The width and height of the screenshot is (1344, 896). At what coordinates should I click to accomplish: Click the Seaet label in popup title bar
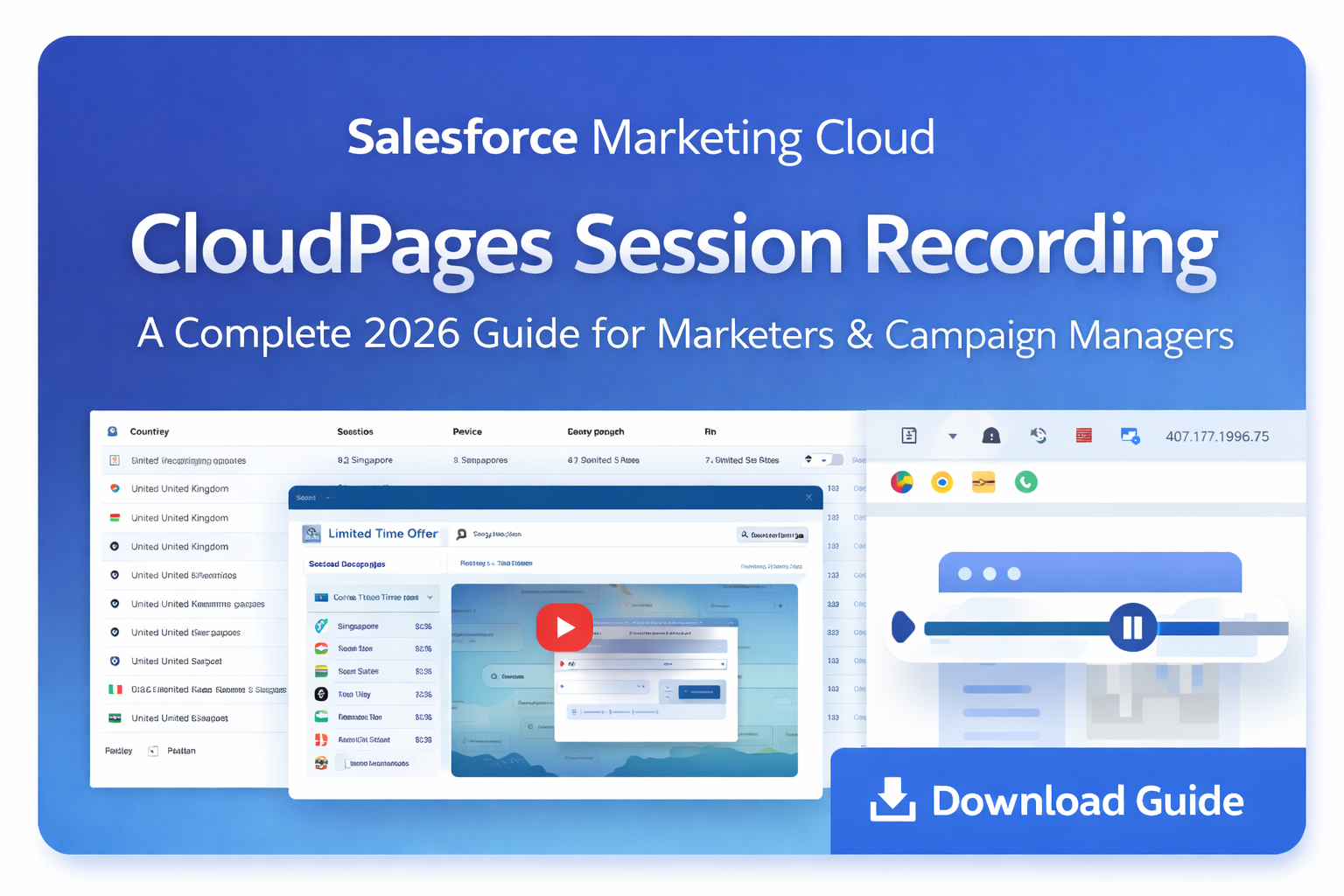(305, 498)
